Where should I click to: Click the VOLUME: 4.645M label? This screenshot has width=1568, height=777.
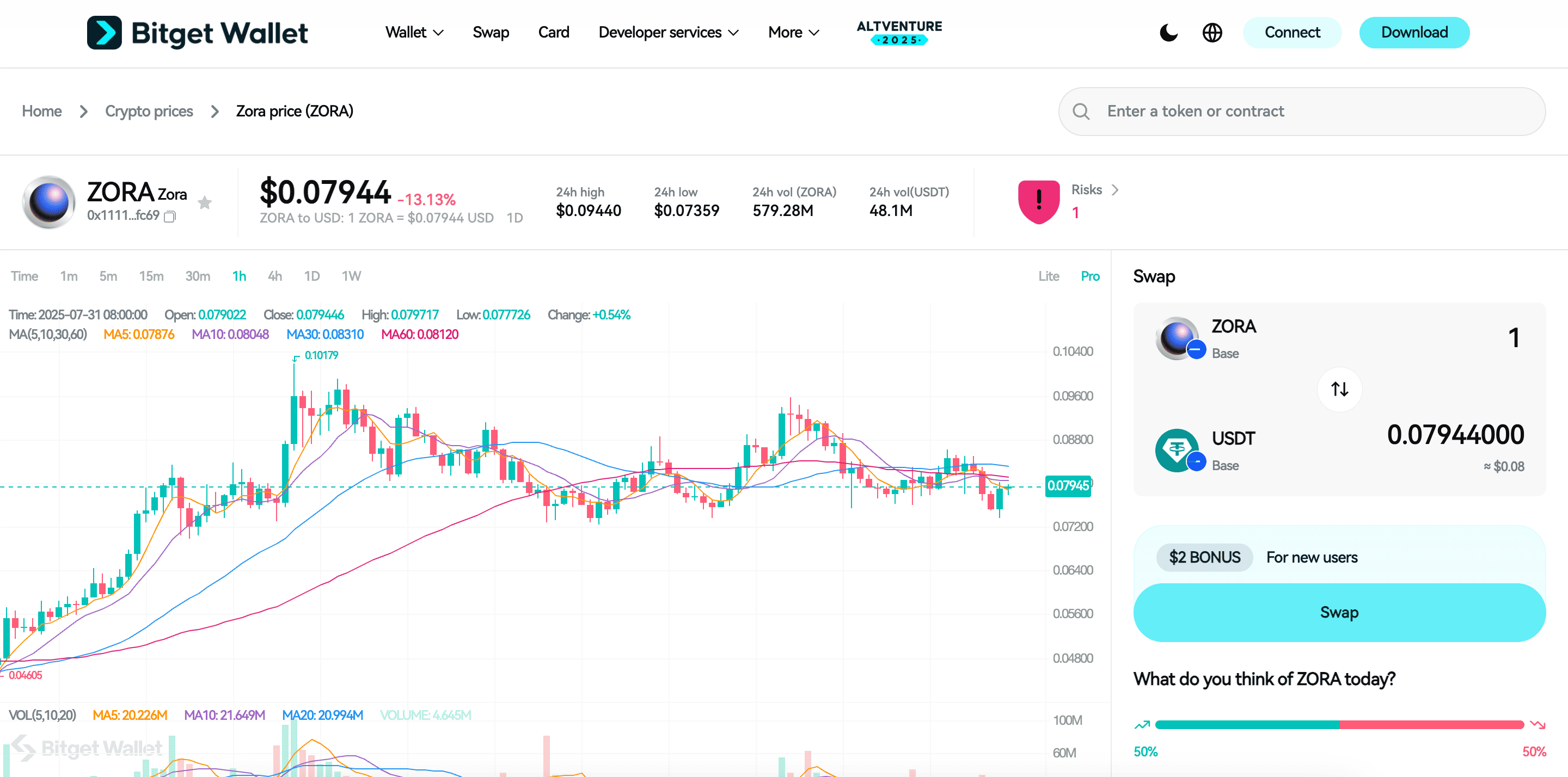click(x=425, y=715)
